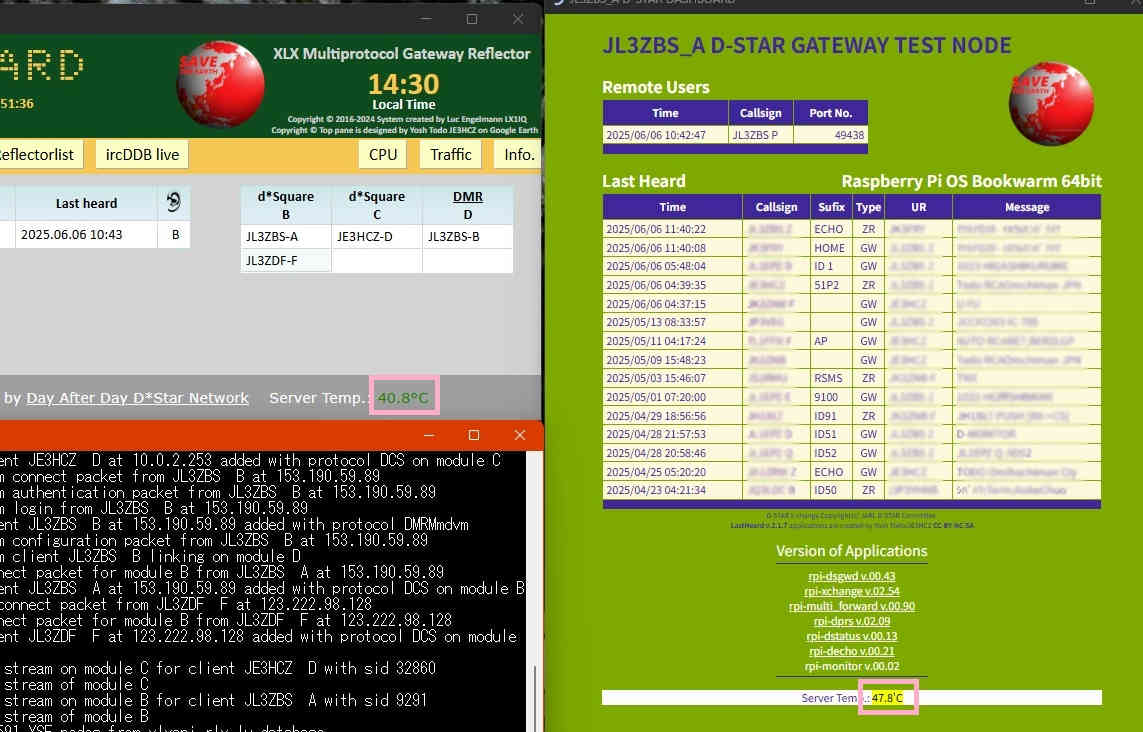Click the rpi-multi_forward v.00.90 link

pyautogui.click(x=851, y=606)
